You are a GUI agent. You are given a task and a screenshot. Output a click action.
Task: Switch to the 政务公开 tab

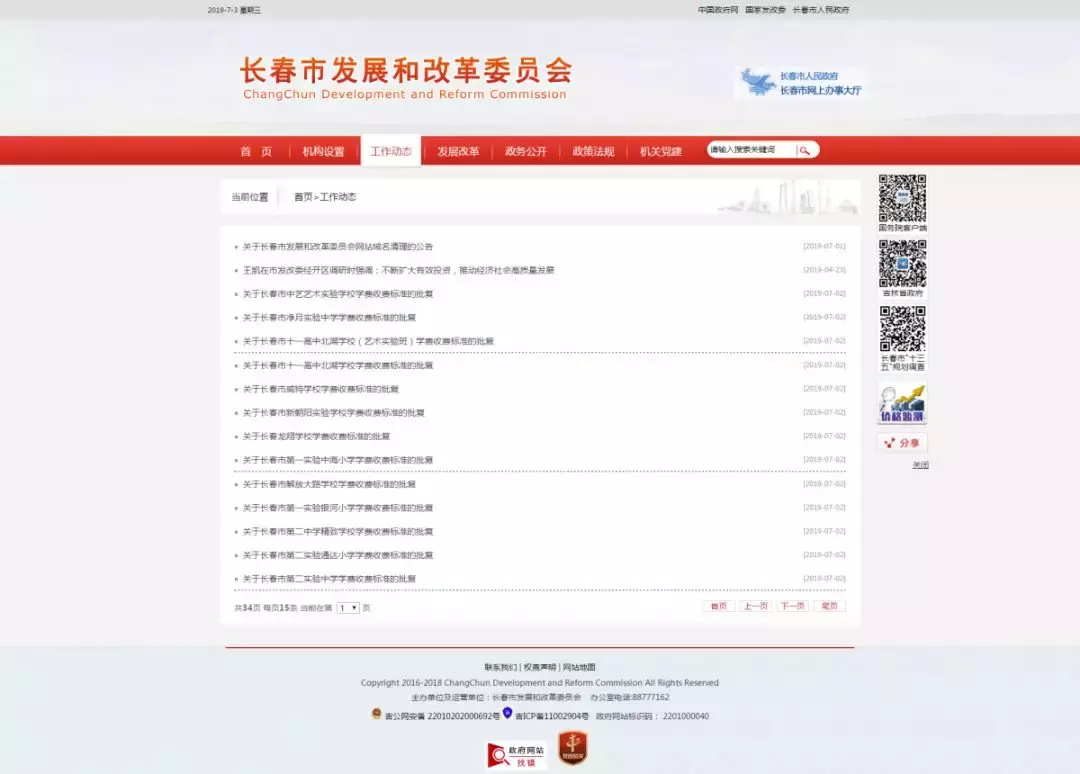coord(526,150)
